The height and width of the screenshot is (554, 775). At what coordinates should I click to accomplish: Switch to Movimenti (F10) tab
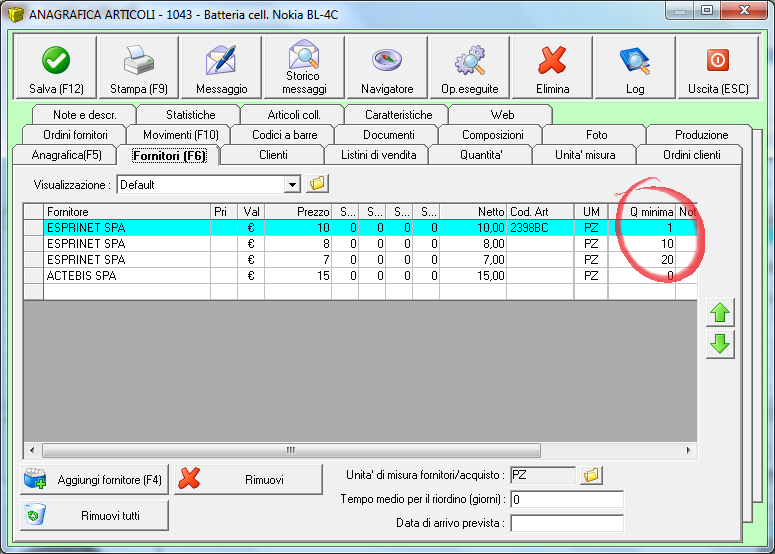coord(180,135)
